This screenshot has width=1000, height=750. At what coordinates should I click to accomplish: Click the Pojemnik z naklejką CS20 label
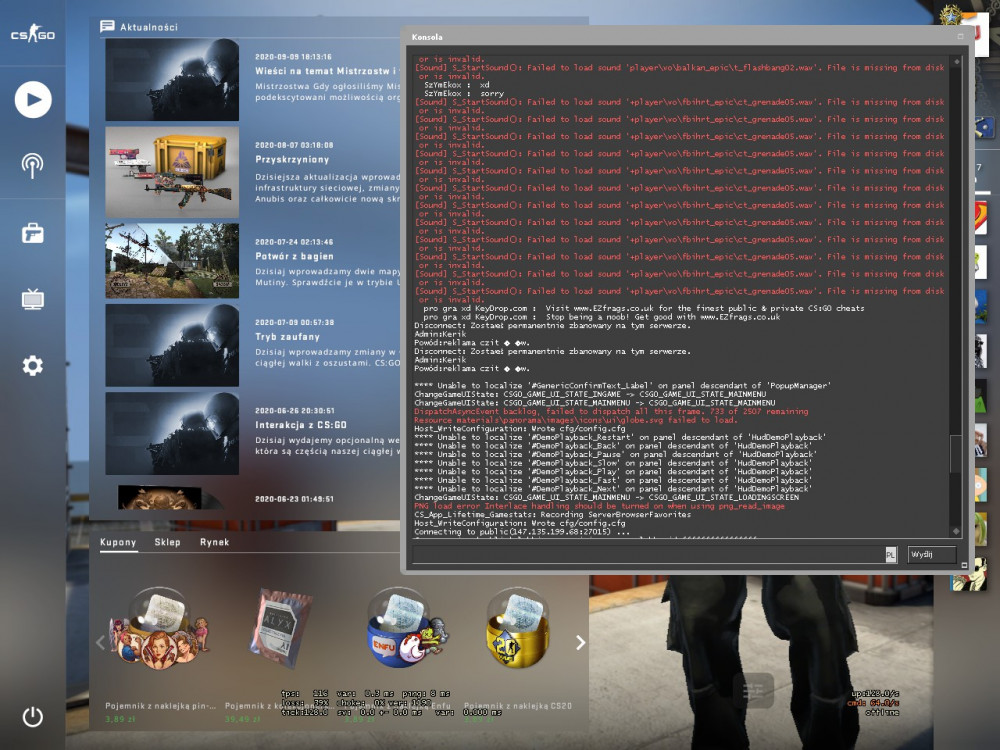(518, 706)
